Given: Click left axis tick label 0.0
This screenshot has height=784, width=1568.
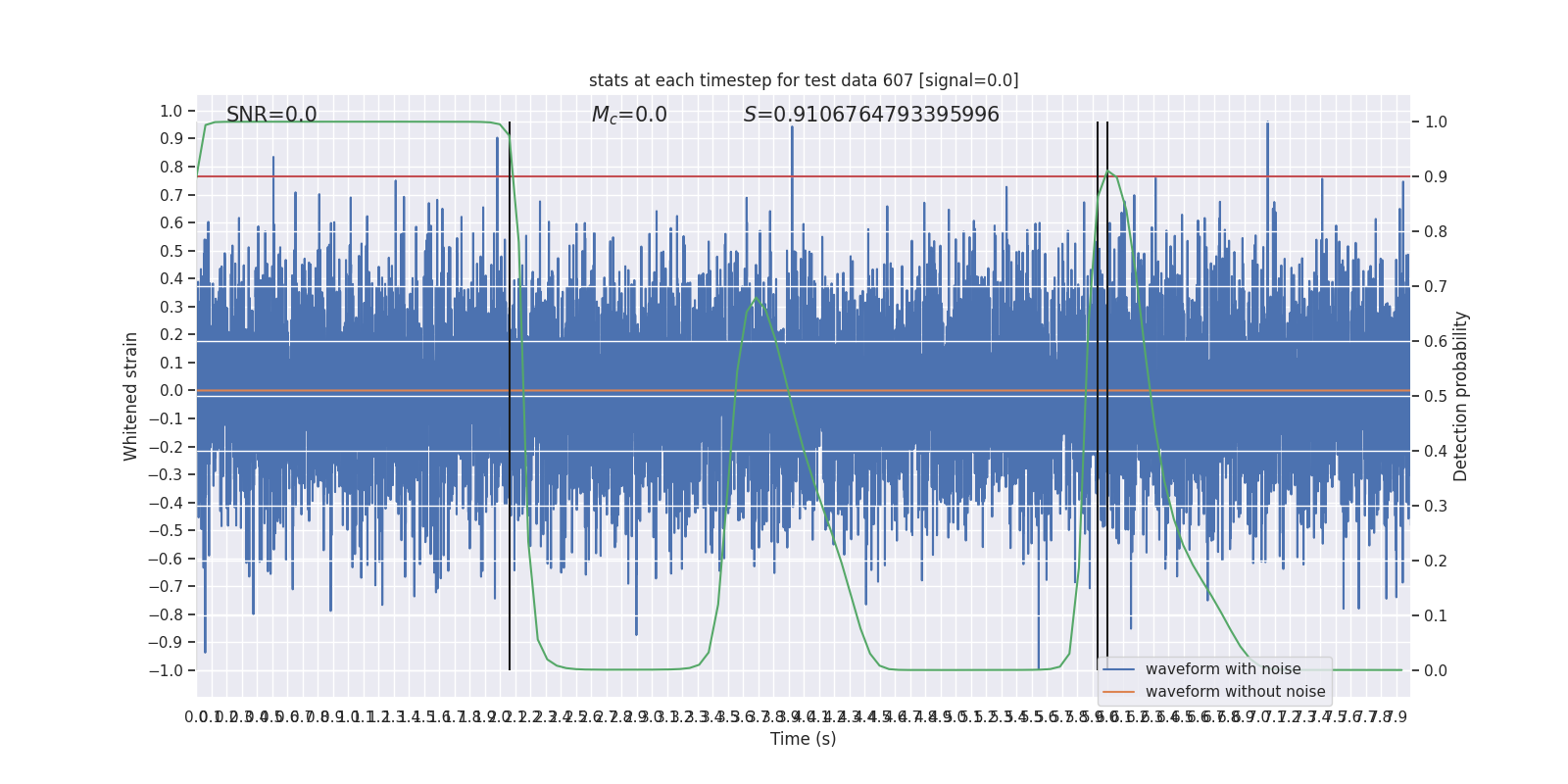Looking at the screenshot, I should pos(171,390).
